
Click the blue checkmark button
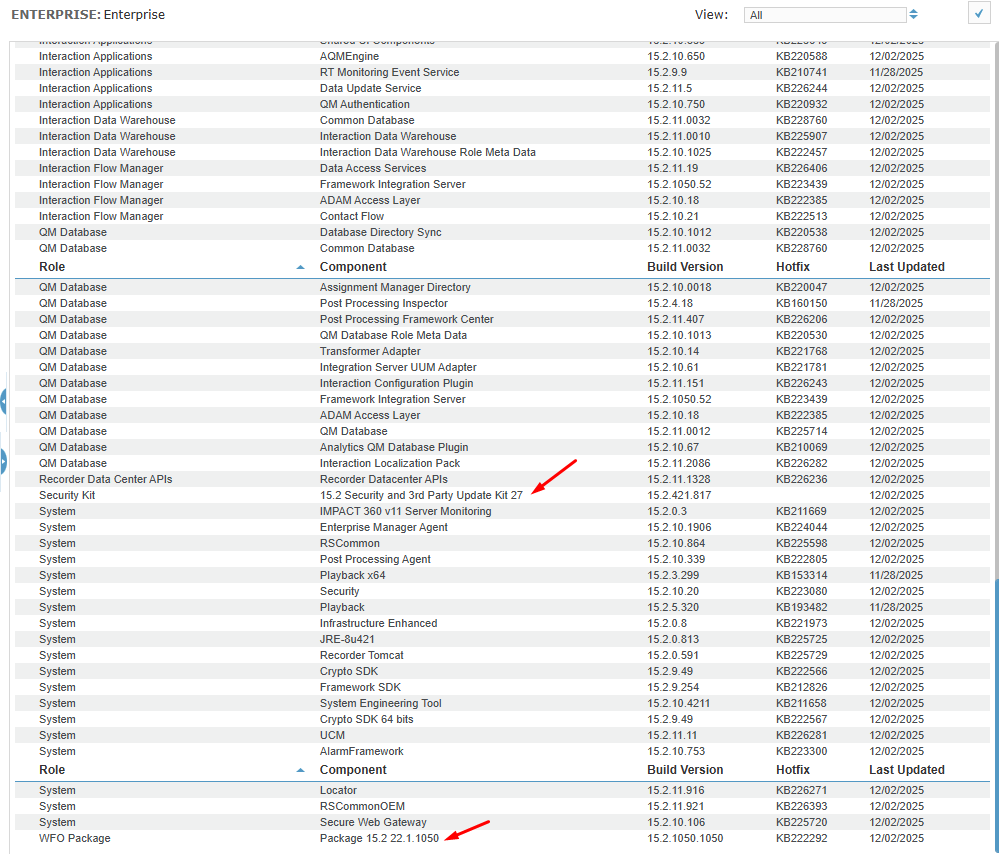click(x=977, y=13)
